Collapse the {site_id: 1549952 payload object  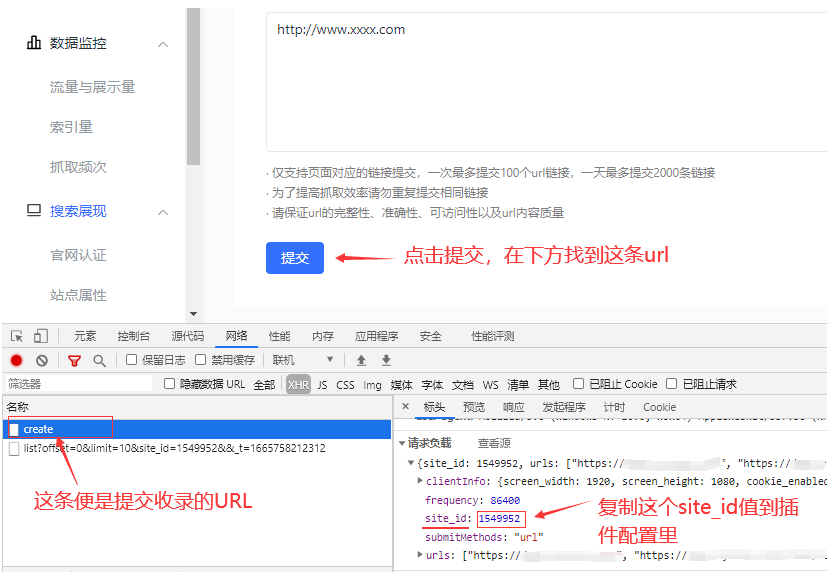pos(411,463)
